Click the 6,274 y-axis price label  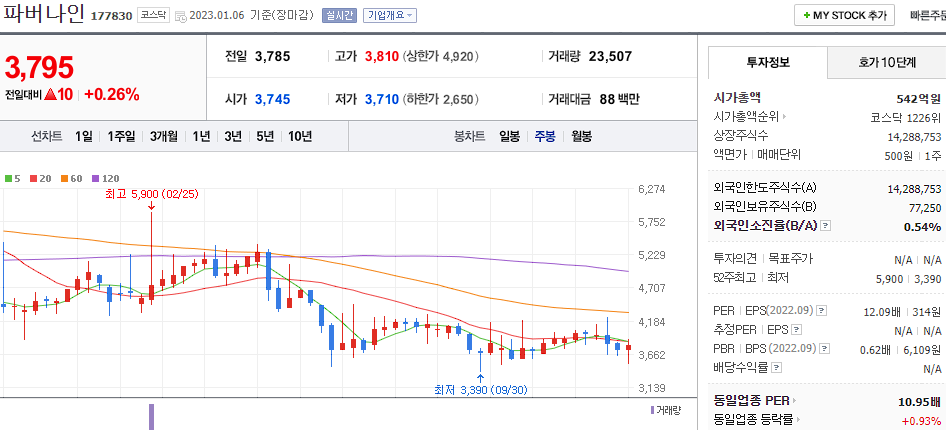pyautogui.click(x=652, y=189)
